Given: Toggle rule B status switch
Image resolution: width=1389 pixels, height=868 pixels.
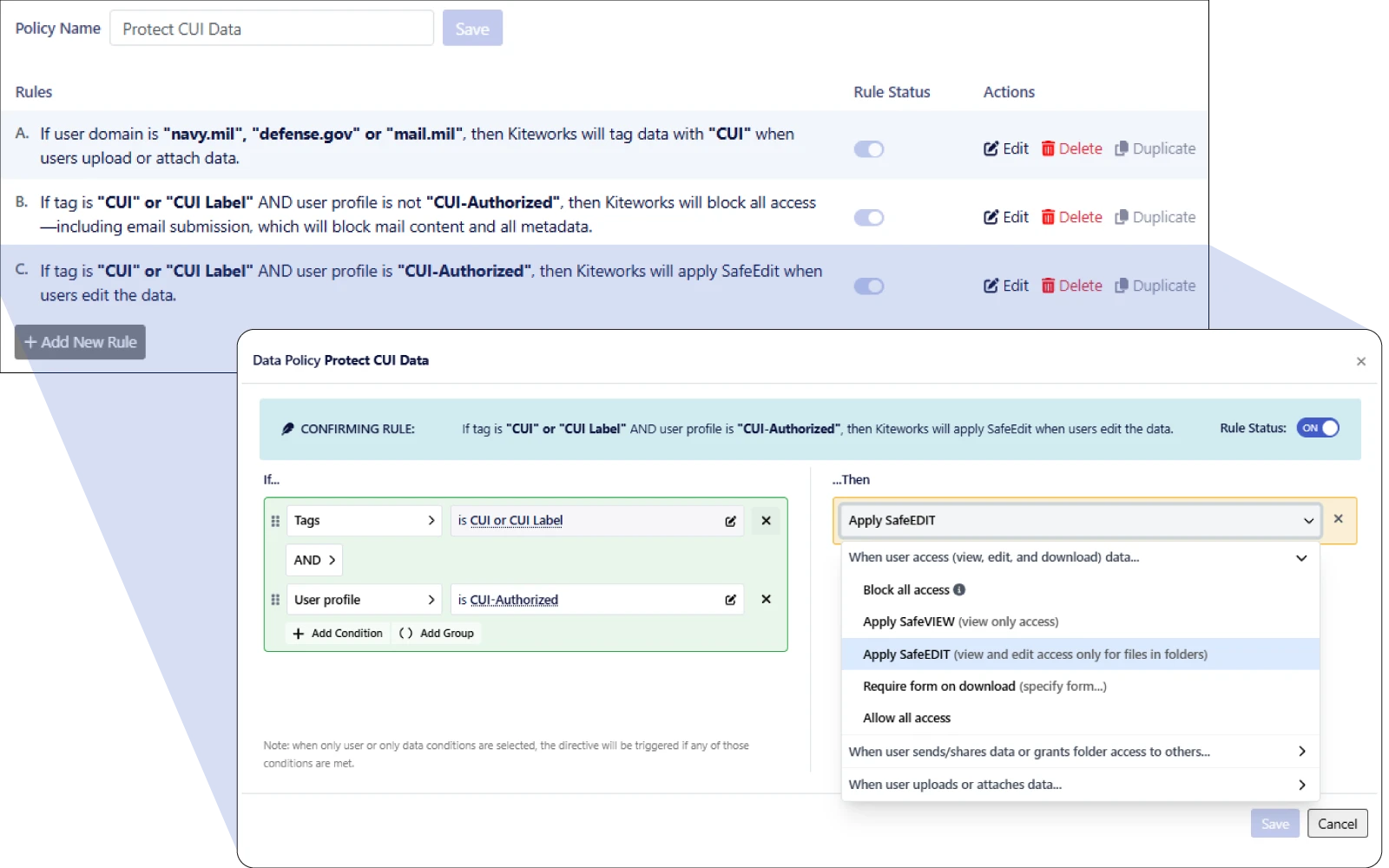Looking at the screenshot, I should pyautogui.click(x=869, y=218).
